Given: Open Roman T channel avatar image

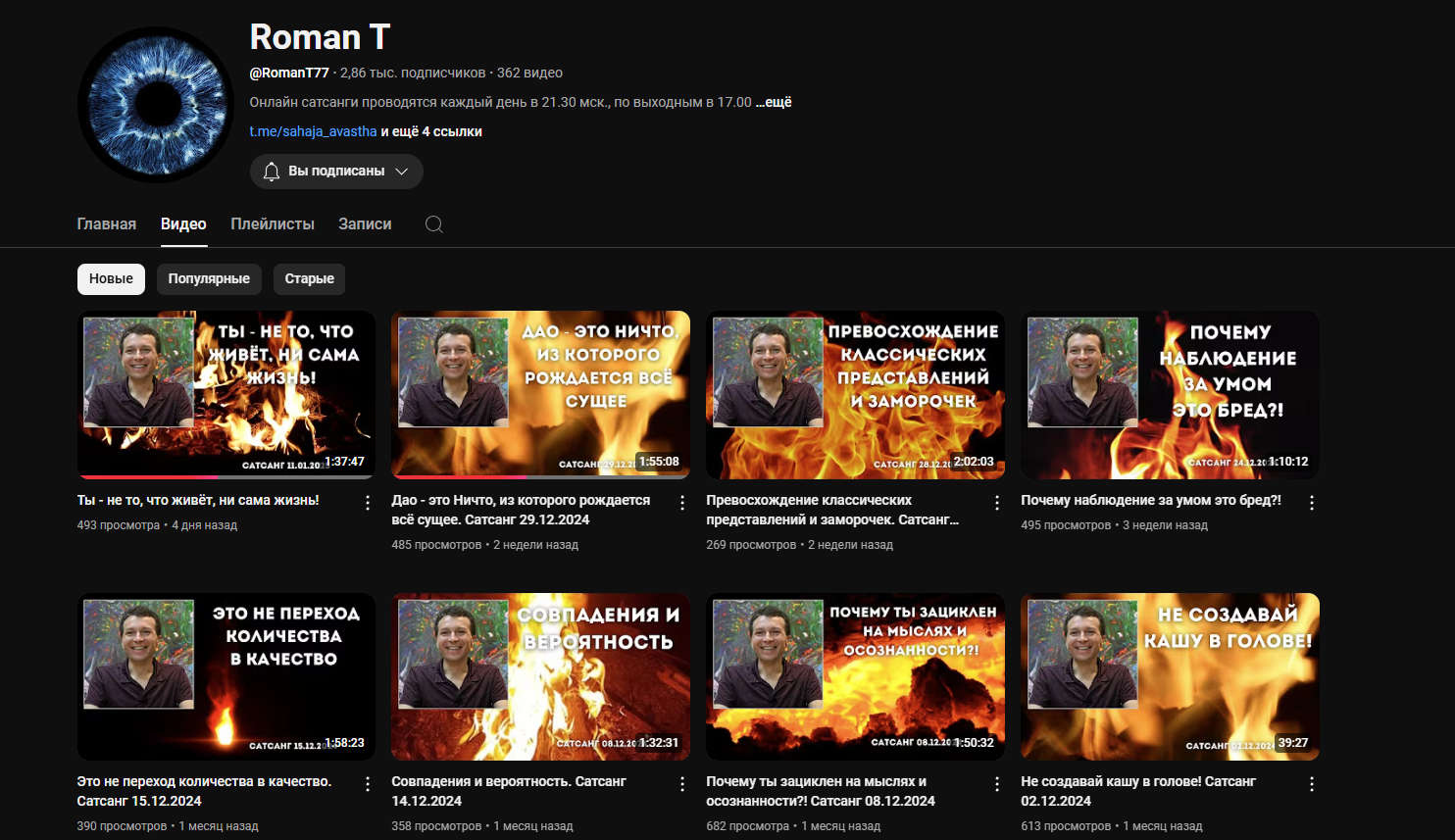Looking at the screenshot, I should tap(156, 105).
